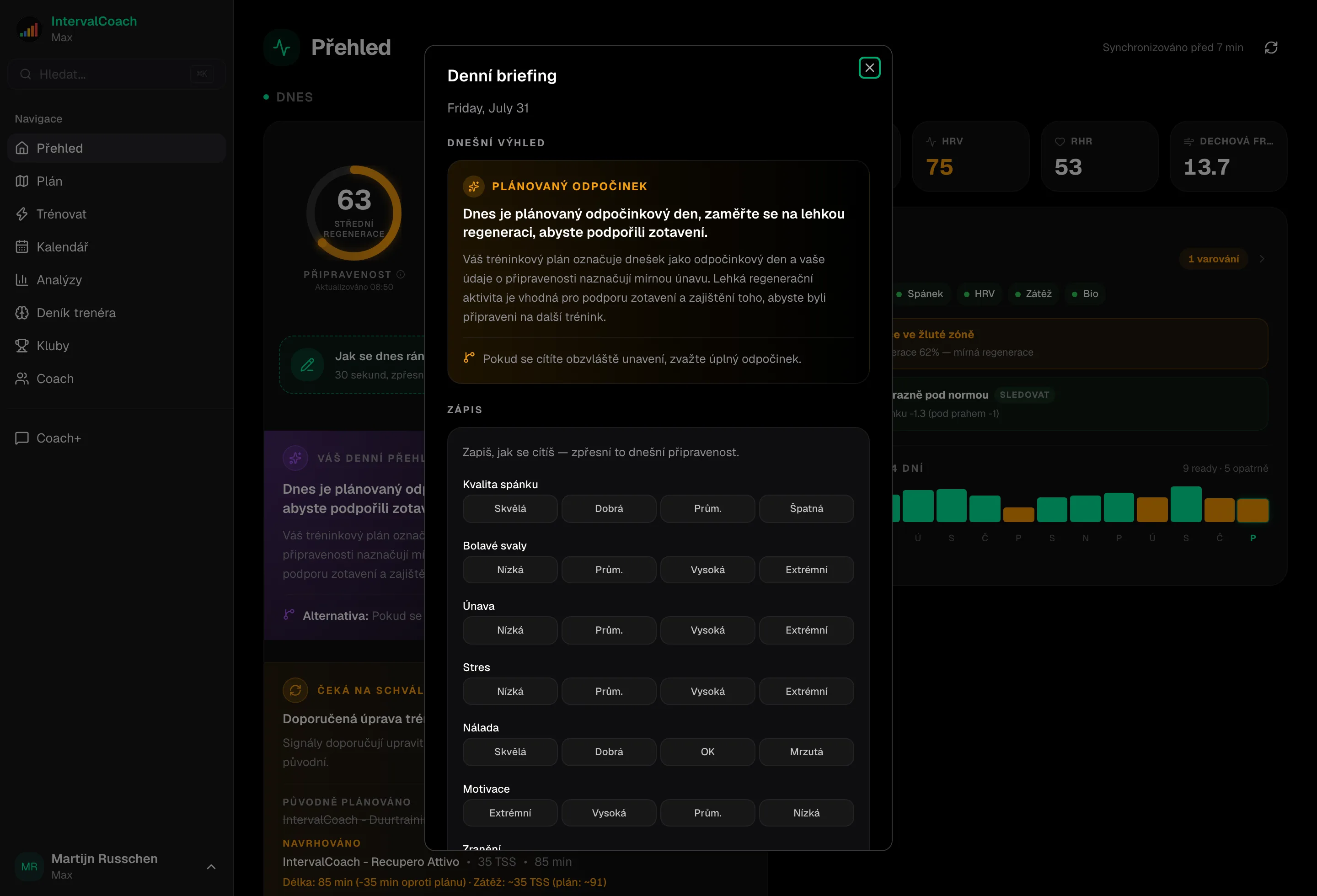Click the Dechová frekvence wind icon
The image size is (1317, 896).
point(1189,142)
